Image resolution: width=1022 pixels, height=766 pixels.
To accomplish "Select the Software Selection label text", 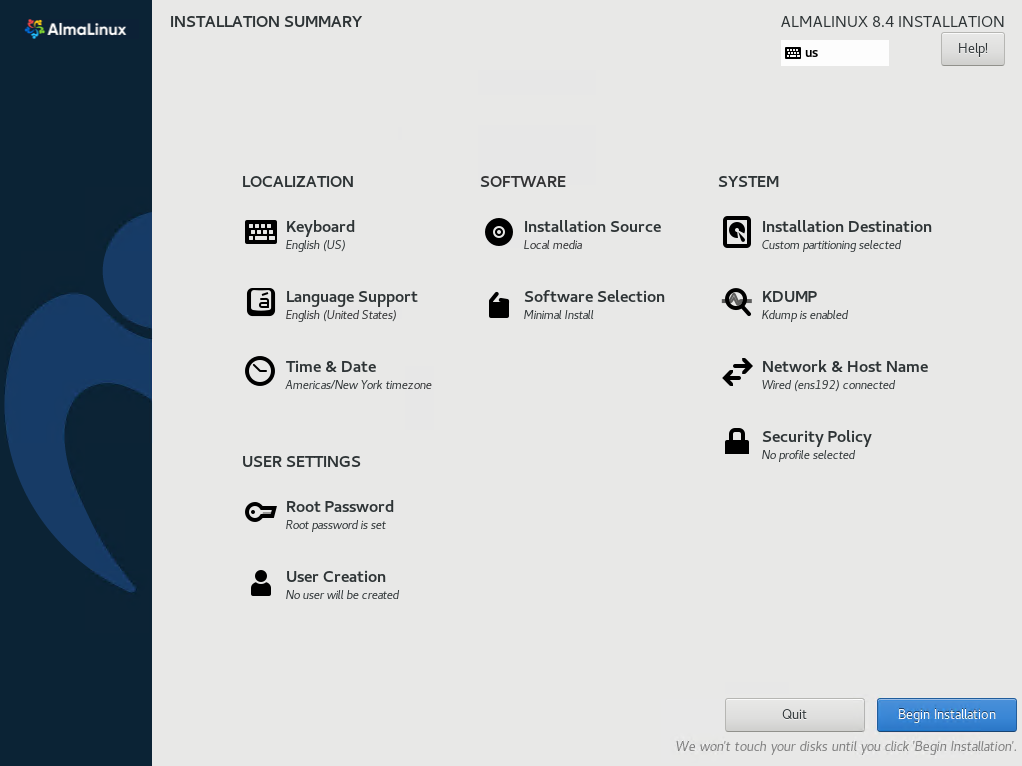I will point(594,297).
